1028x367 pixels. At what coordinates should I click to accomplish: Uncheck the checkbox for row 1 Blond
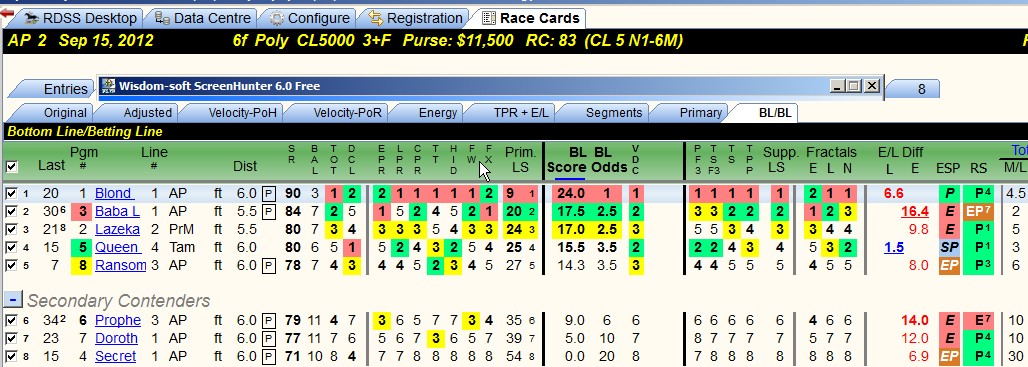pos(10,193)
